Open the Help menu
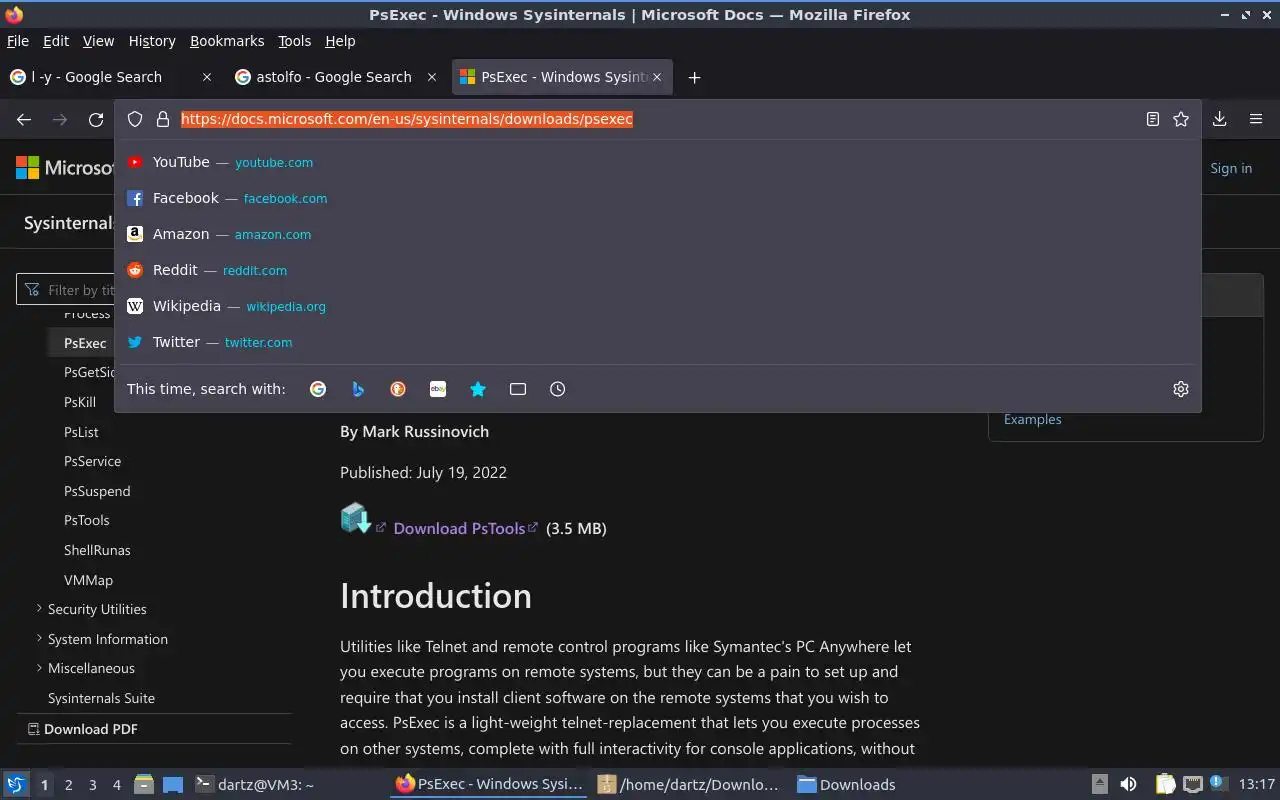 coord(340,41)
